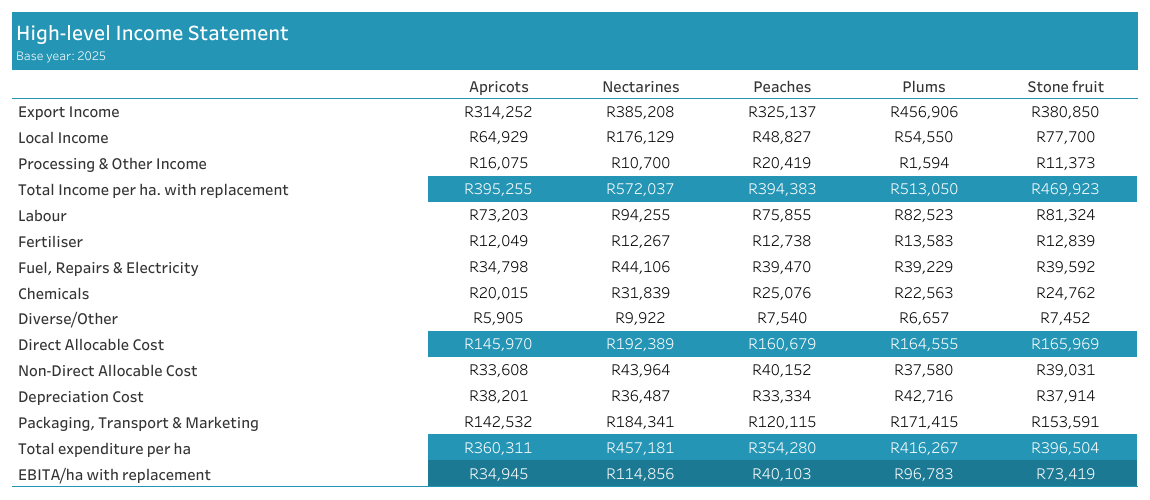
Task: Click the Base year: 2025 subtitle
Action: (x=61, y=56)
